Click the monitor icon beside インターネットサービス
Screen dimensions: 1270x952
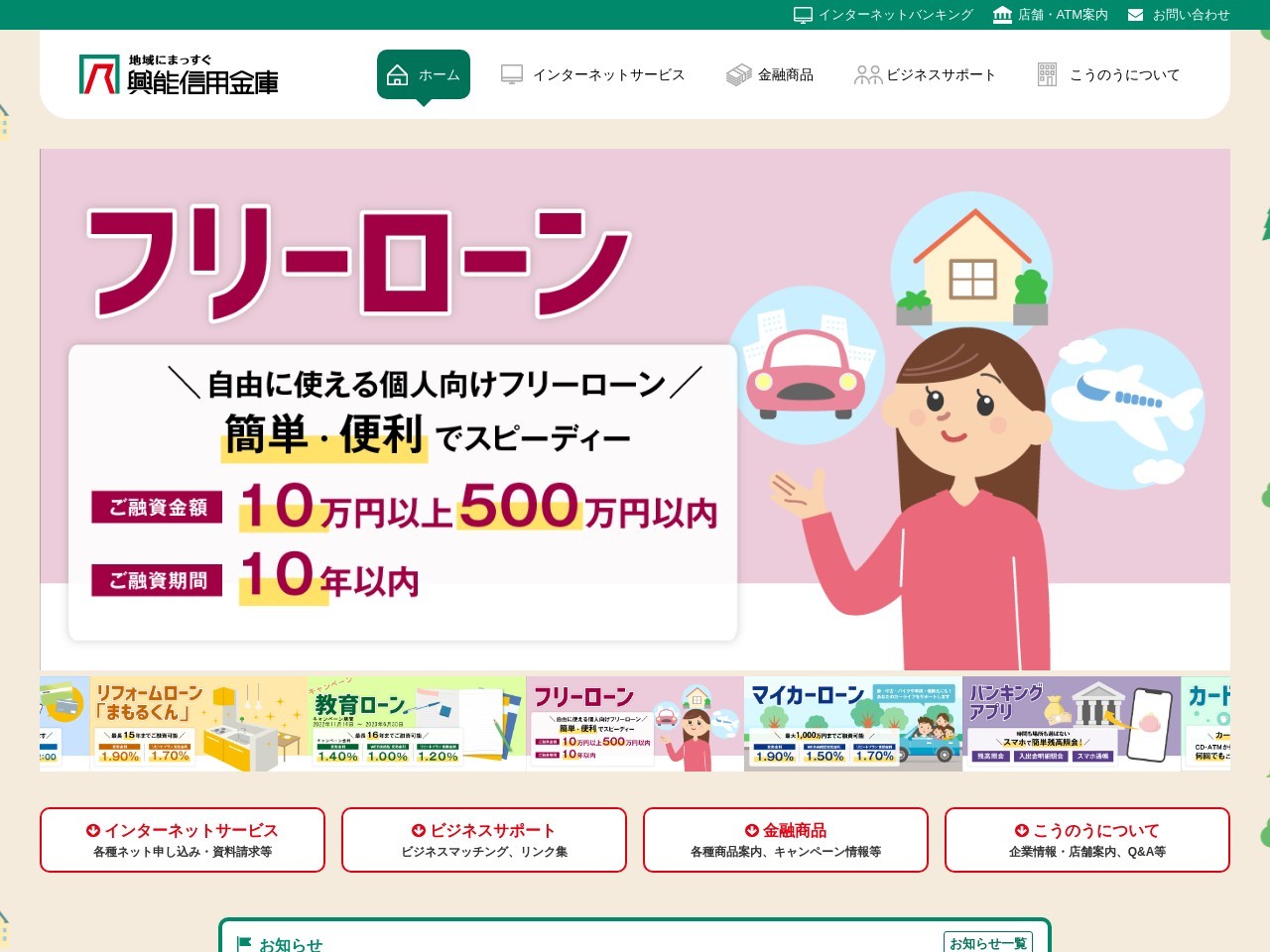[x=512, y=75]
